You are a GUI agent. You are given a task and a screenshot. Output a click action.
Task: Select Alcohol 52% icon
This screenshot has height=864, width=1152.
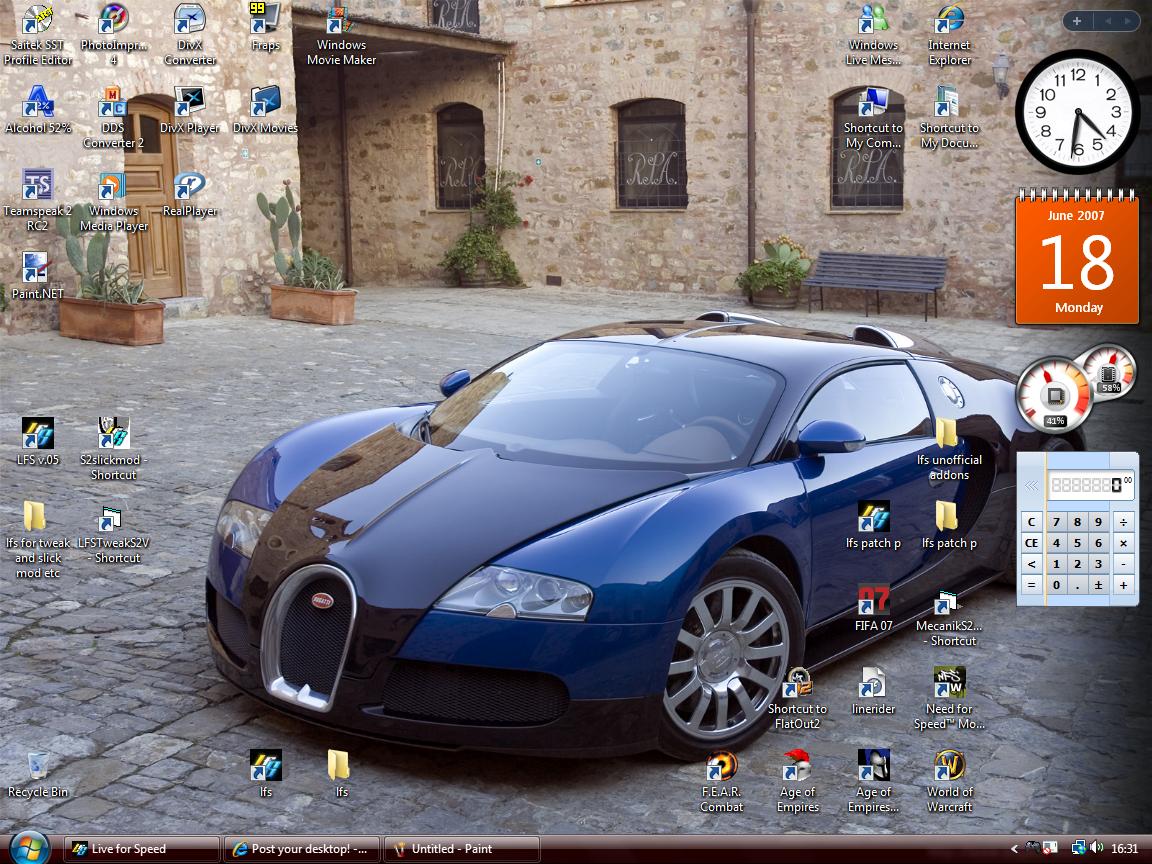pos(37,110)
